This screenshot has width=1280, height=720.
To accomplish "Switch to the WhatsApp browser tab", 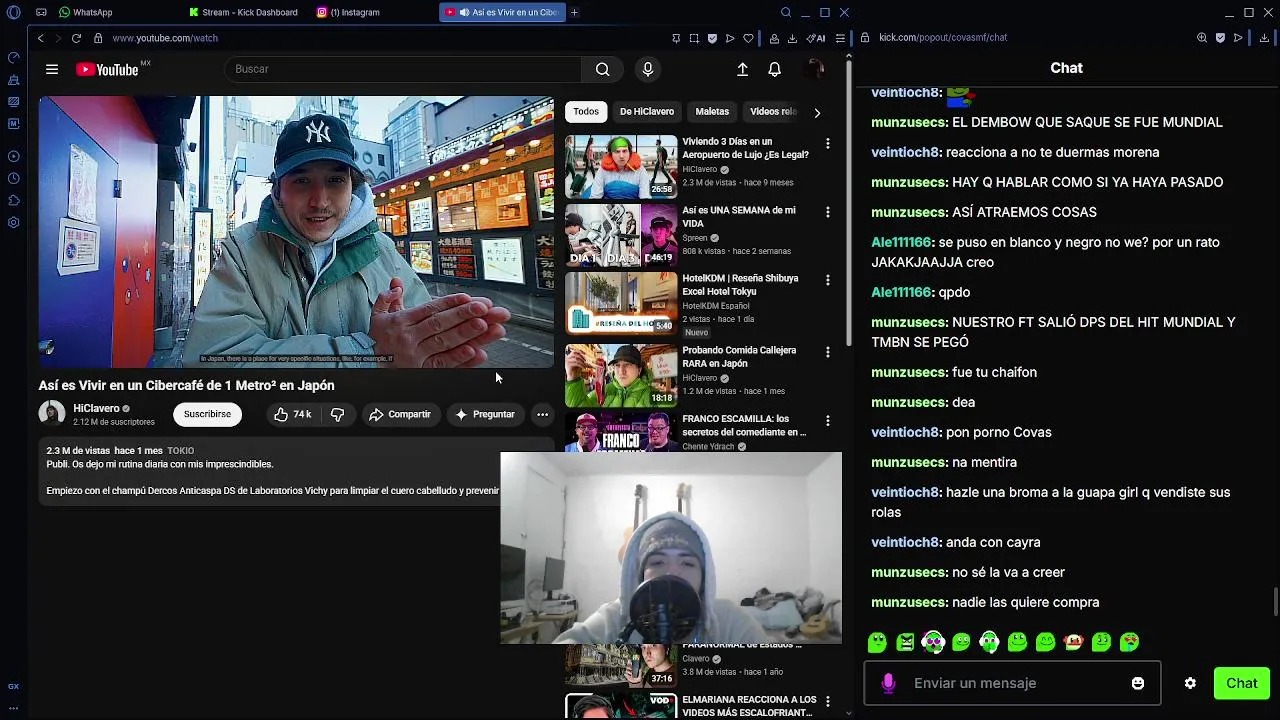I will (x=85, y=12).
